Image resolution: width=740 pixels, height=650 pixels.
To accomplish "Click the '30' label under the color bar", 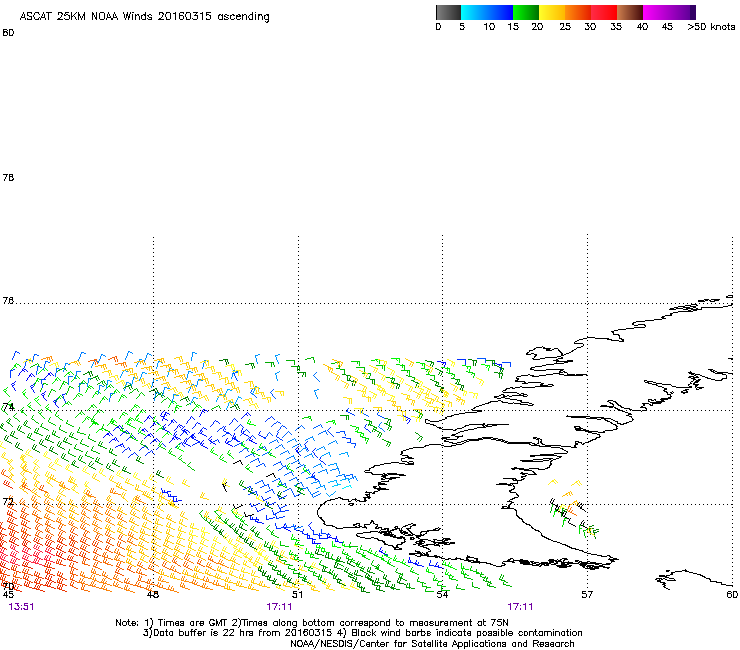I will (590, 27).
